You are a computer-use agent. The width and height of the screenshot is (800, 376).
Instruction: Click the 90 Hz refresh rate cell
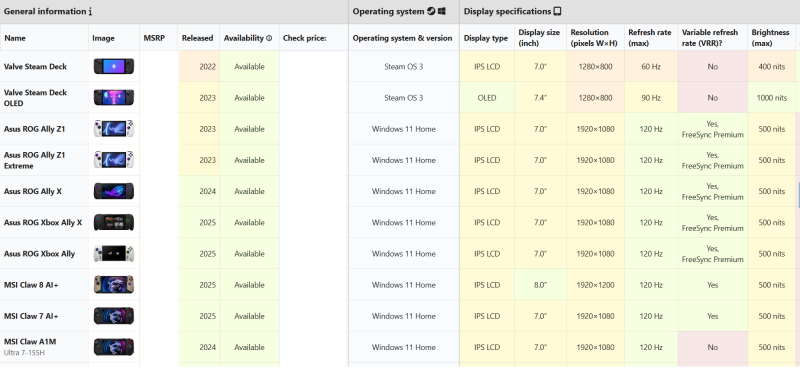(x=651, y=97)
